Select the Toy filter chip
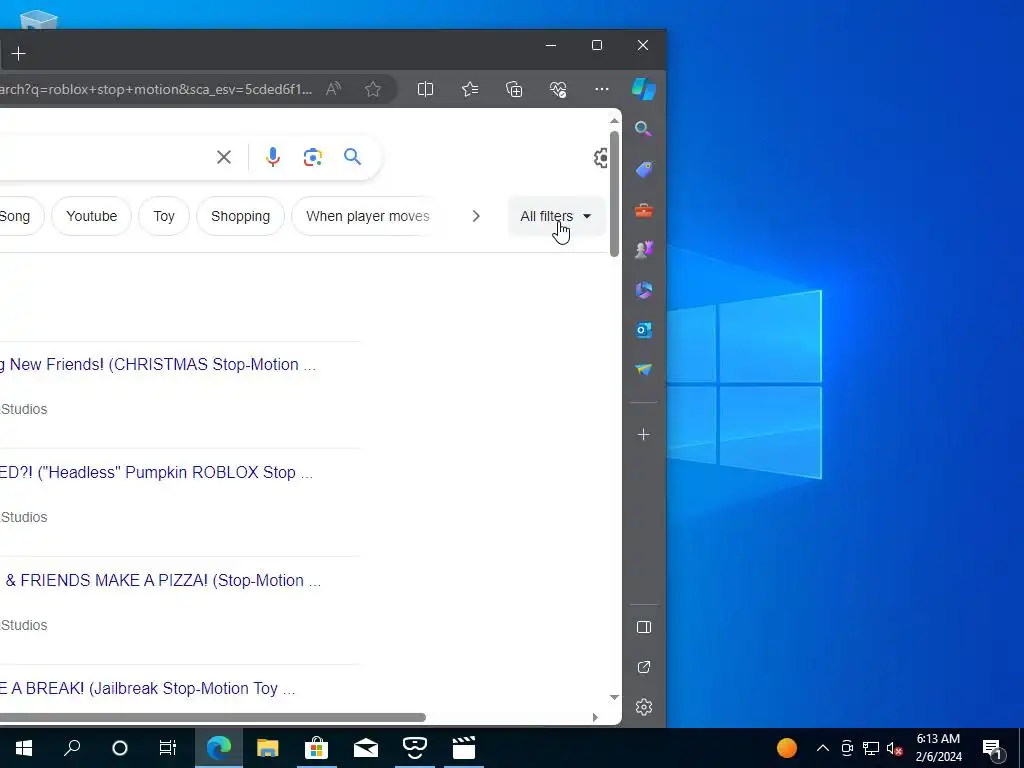This screenshot has height=768, width=1024. [x=164, y=216]
